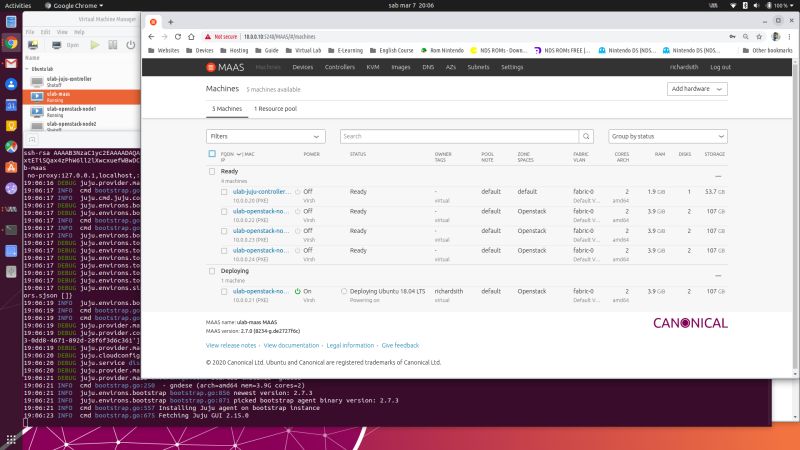Screen dimensions: 800x450
Task: Open the Virtual Lab bookmarks folder
Action: pos(304,51)
